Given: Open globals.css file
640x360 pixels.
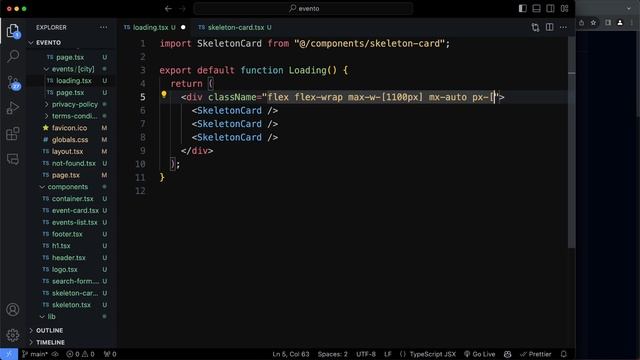Looking at the screenshot, I should (x=70, y=140).
